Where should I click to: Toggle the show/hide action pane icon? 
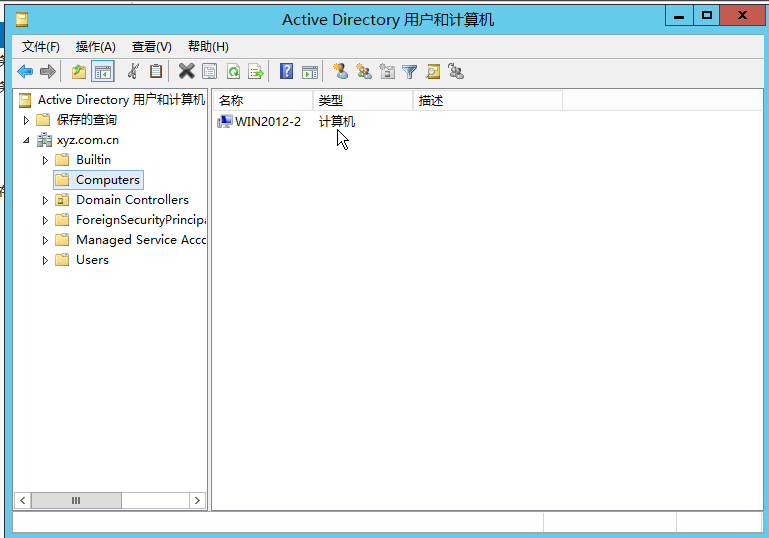[x=310, y=72]
